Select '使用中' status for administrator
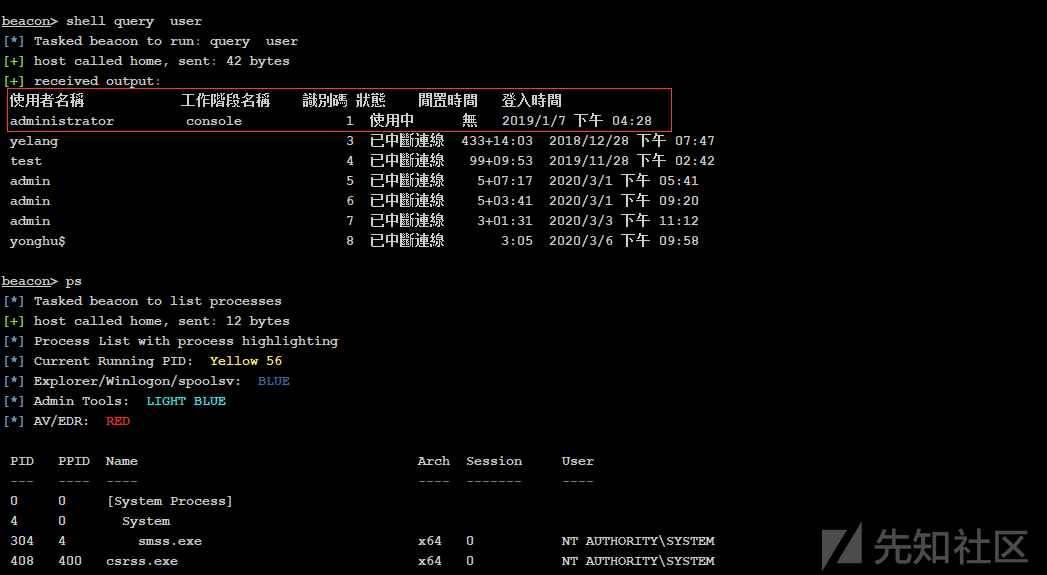Image resolution: width=1047 pixels, height=575 pixels. click(392, 121)
